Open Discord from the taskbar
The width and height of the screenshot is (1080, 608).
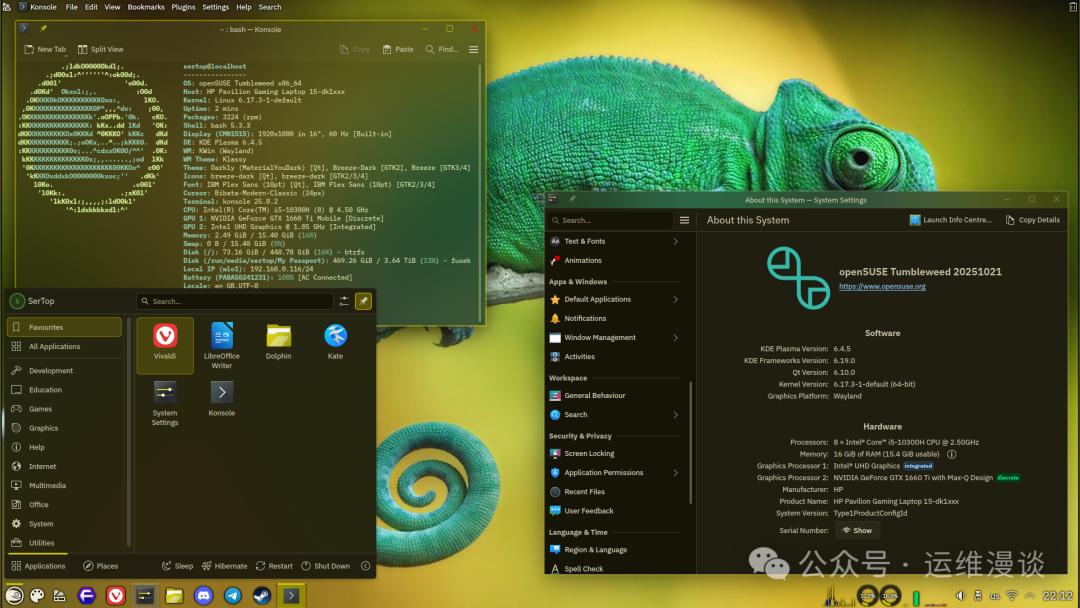click(203, 594)
